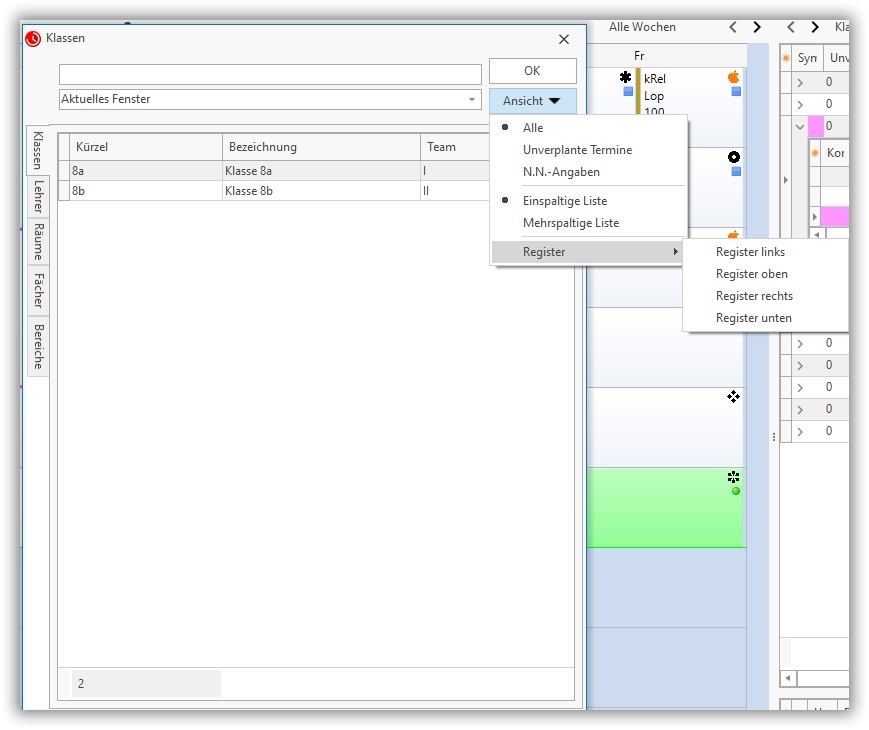869x730 pixels.
Task: Click the Ansicht button
Action: click(532, 101)
